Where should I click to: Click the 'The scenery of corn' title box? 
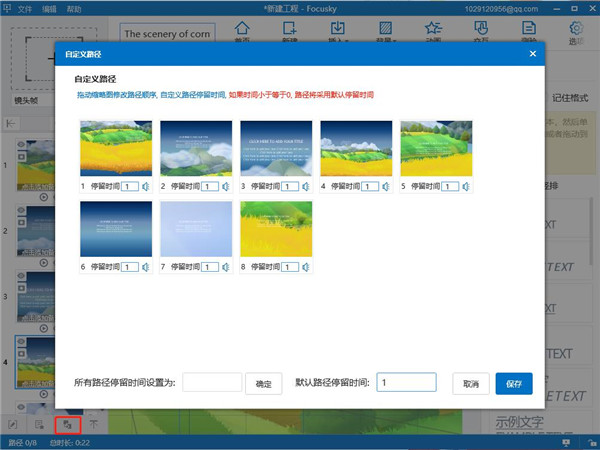pyautogui.click(x=167, y=34)
